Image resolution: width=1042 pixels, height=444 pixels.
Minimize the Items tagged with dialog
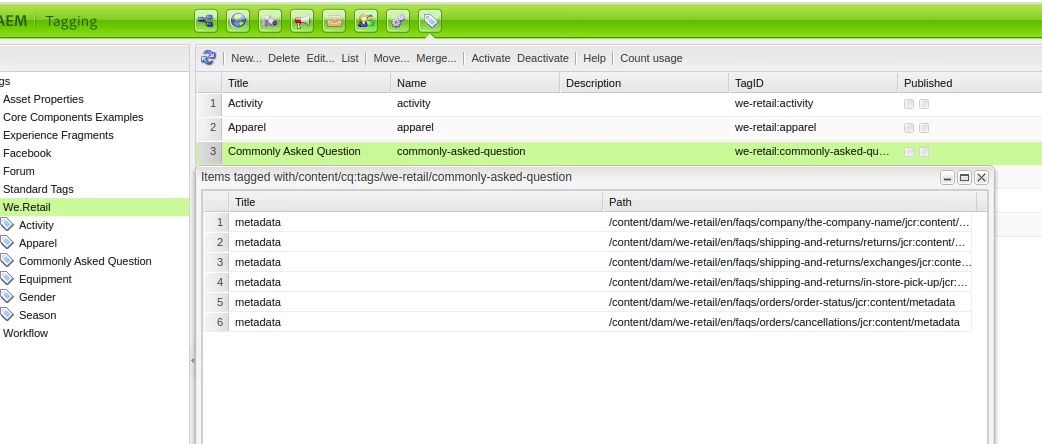[948, 177]
